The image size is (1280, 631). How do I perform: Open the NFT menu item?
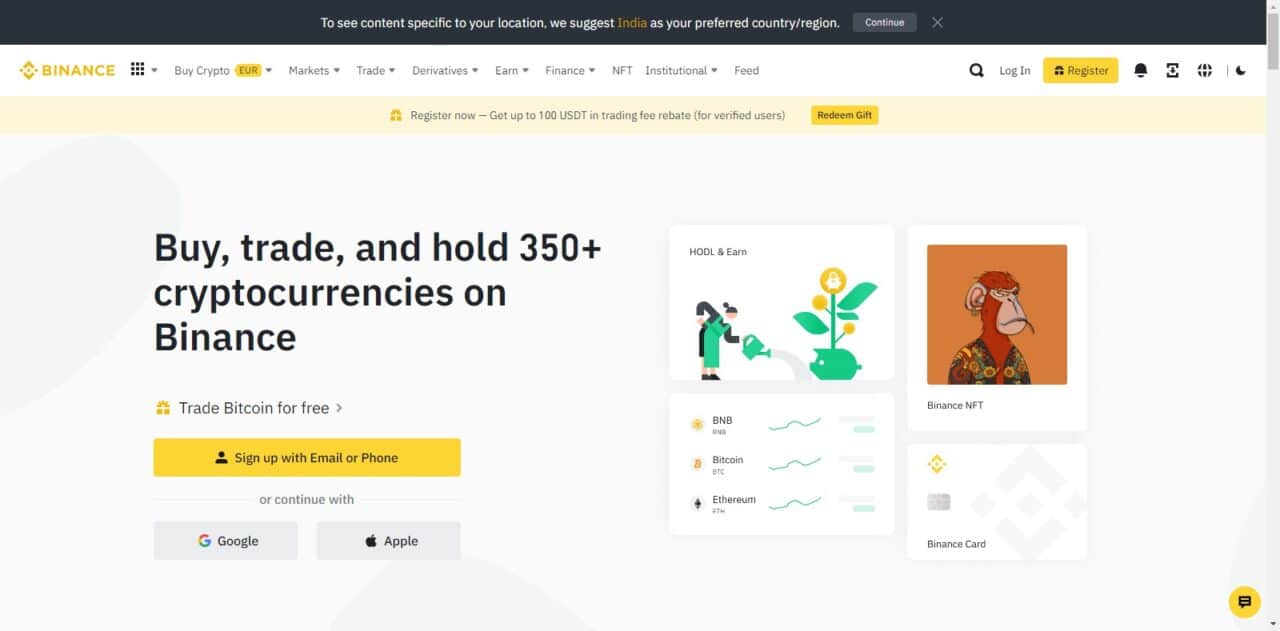622,70
